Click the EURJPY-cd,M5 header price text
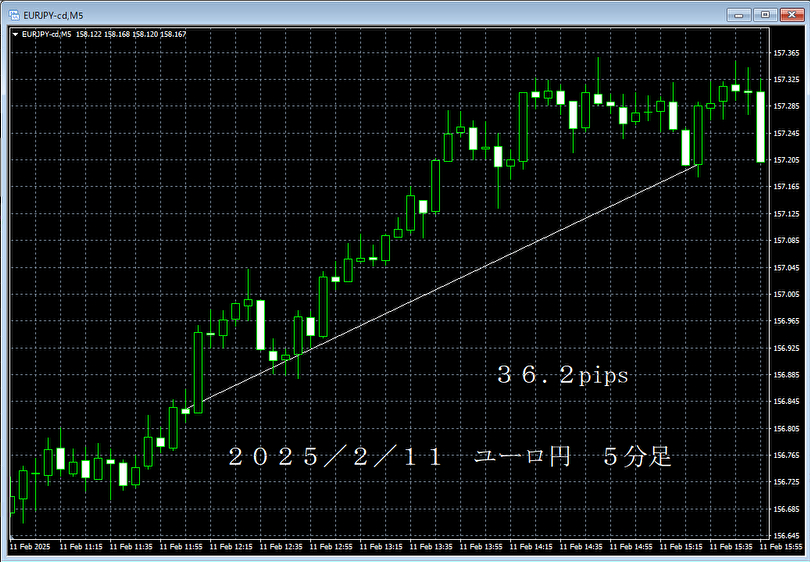Screen dimensions: 810x562 point(104,34)
